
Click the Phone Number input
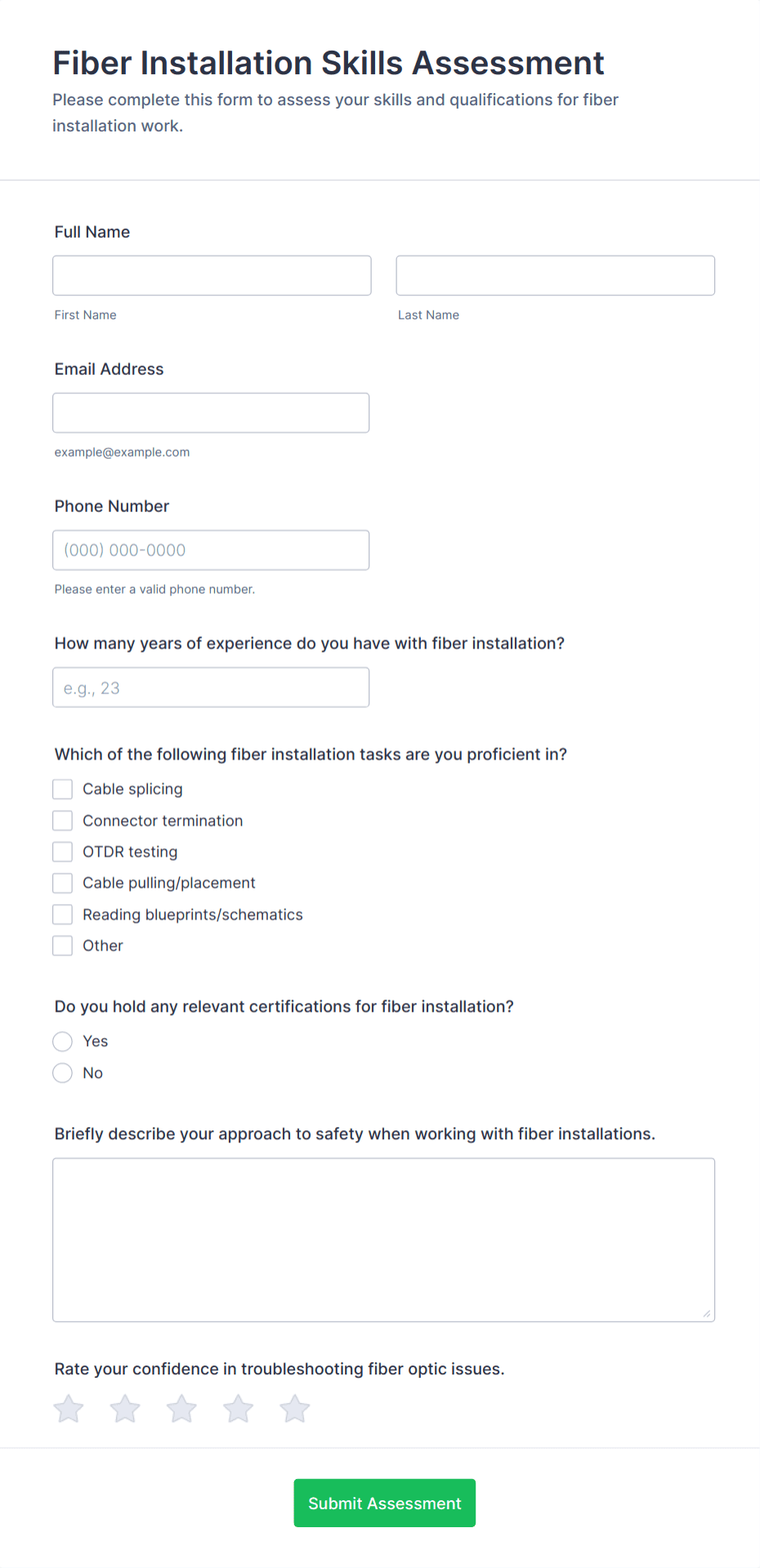[x=211, y=550]
